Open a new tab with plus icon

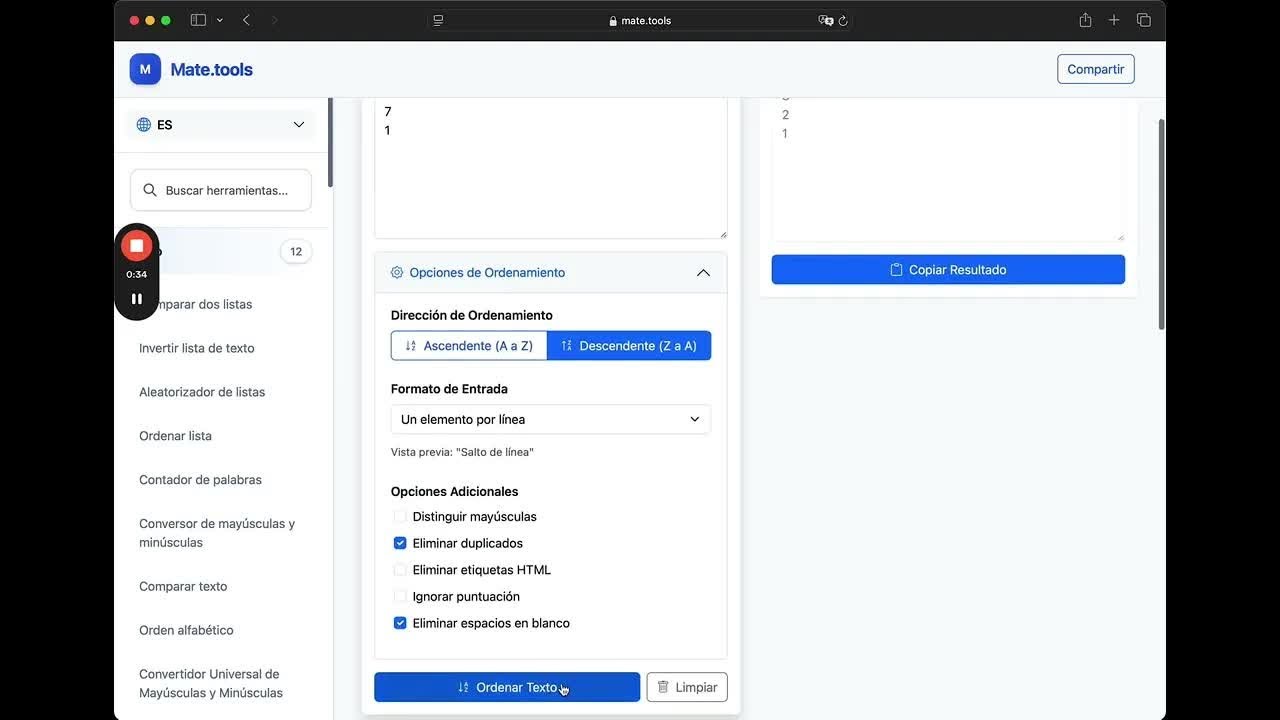coord(1114,20)
